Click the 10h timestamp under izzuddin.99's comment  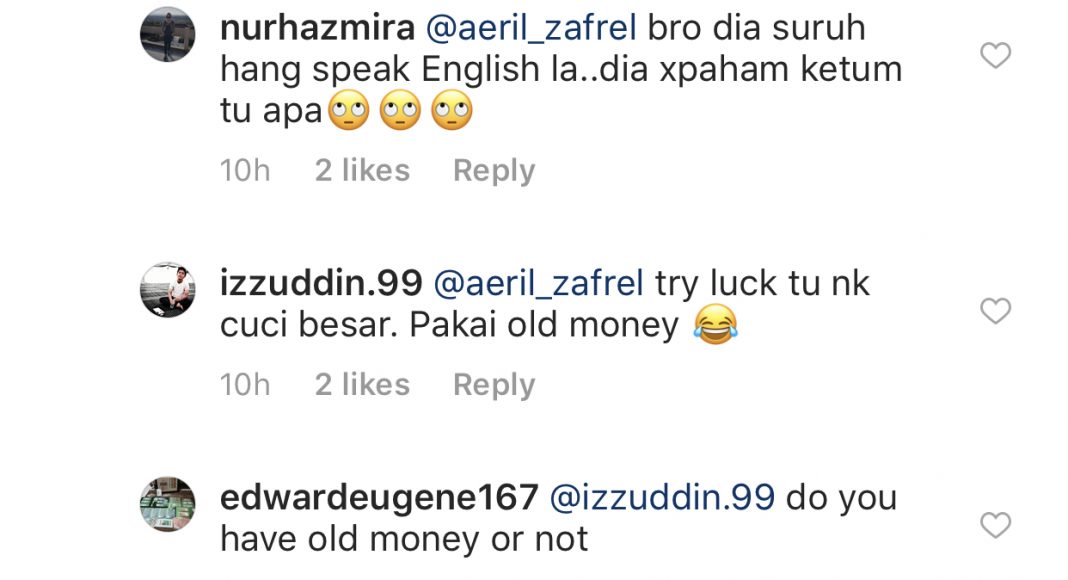coord(245,385)
